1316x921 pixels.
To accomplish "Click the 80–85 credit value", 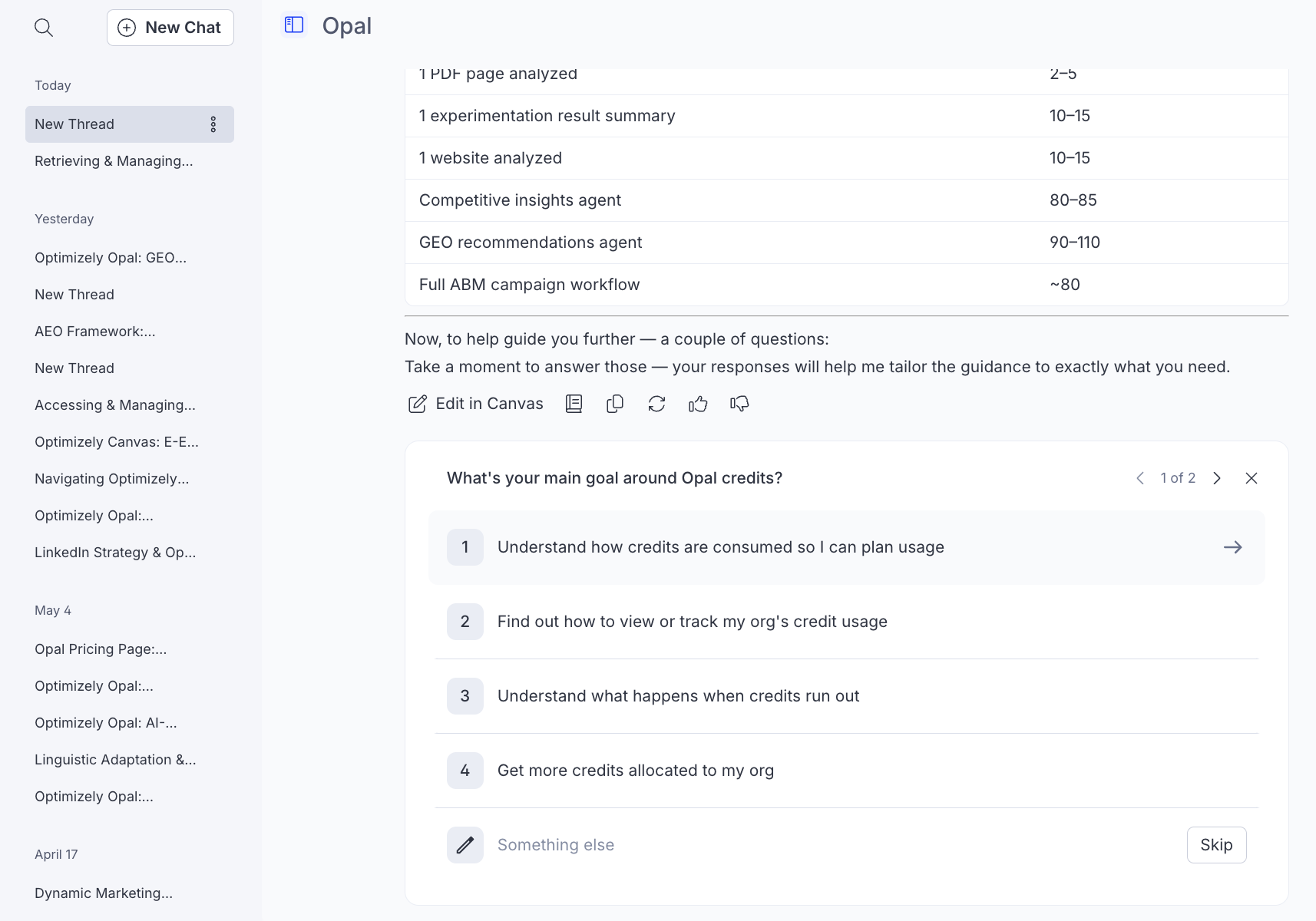I will point(1073,200).
